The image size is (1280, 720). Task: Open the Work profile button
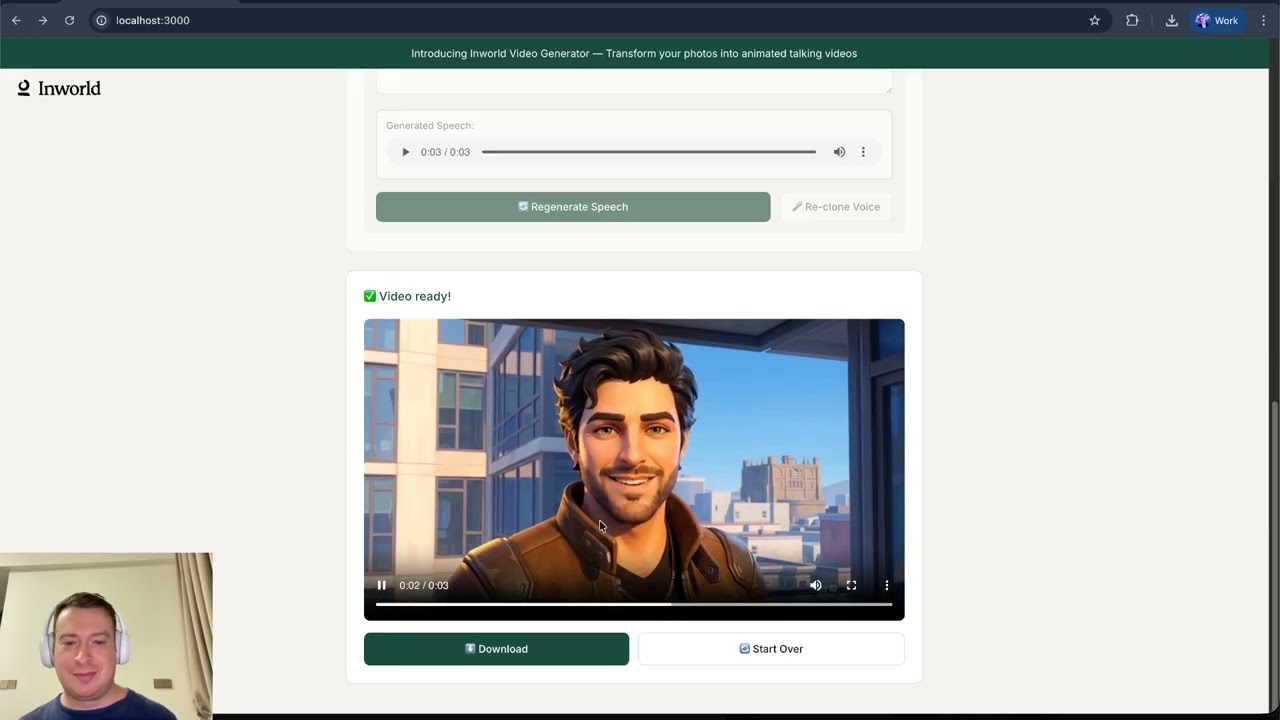click(1217, 20)
